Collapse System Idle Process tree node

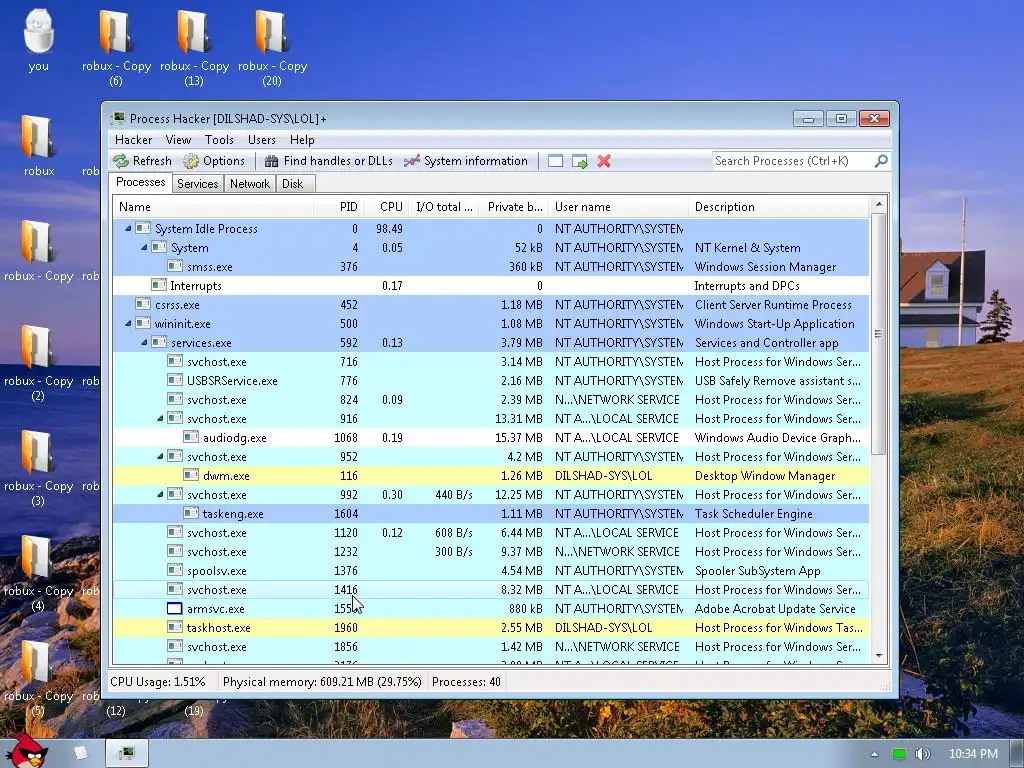click(128, 229)
